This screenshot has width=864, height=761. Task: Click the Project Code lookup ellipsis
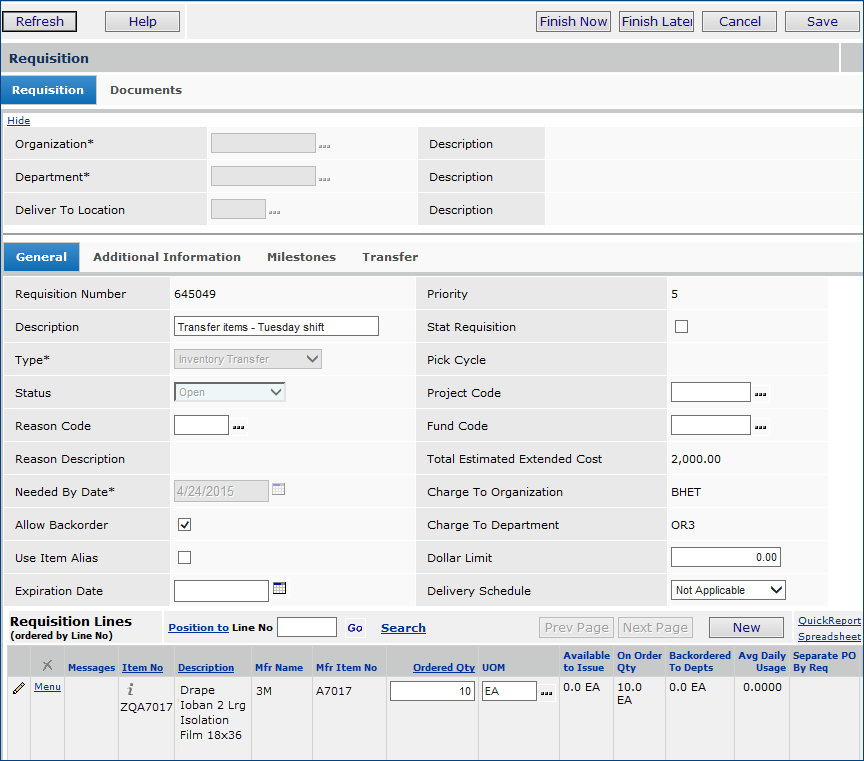[x=760, y=394]
